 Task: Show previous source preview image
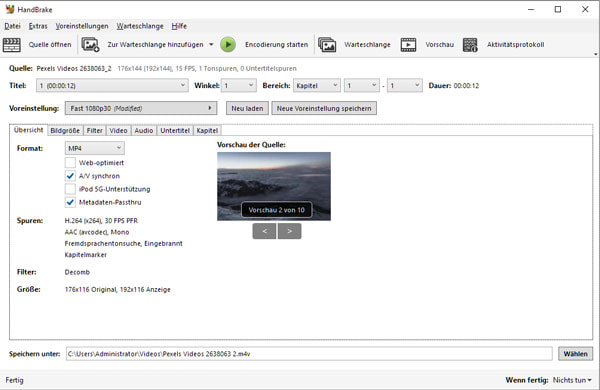(x=264, y=231)
